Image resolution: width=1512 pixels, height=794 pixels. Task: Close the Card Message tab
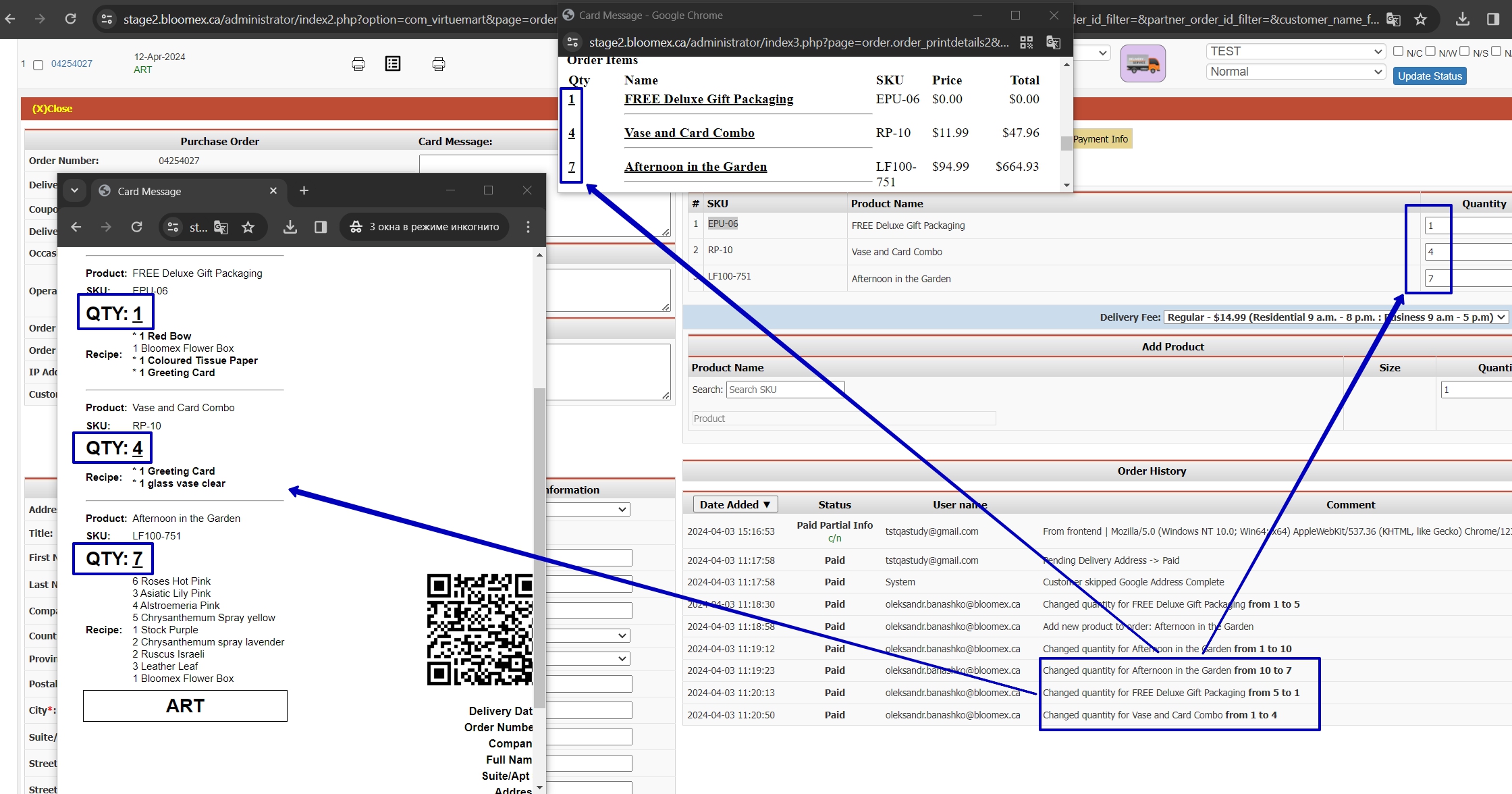point(273,191)
